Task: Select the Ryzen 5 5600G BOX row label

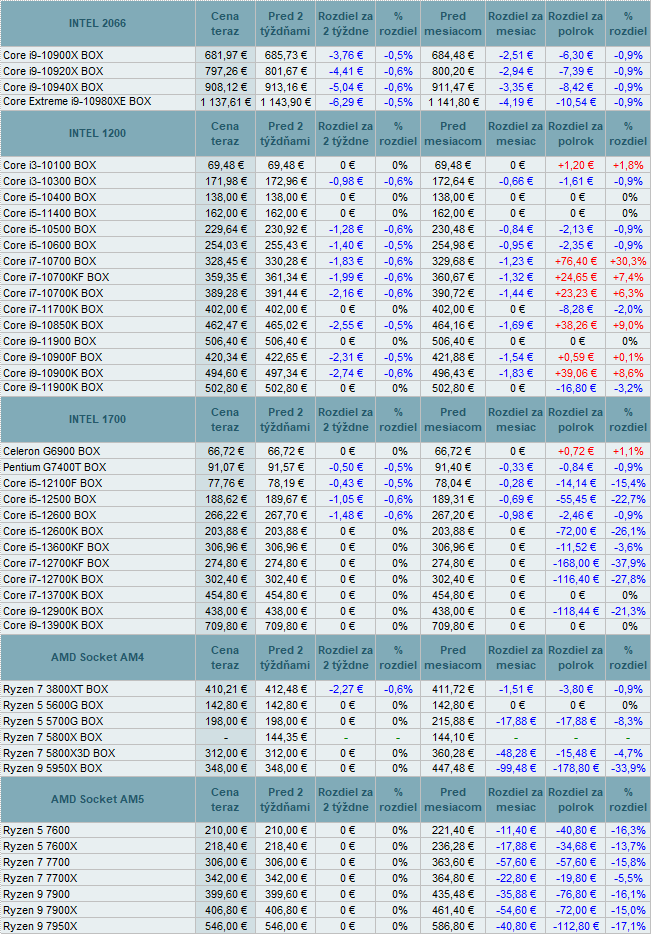Action: tap(53, 706)
